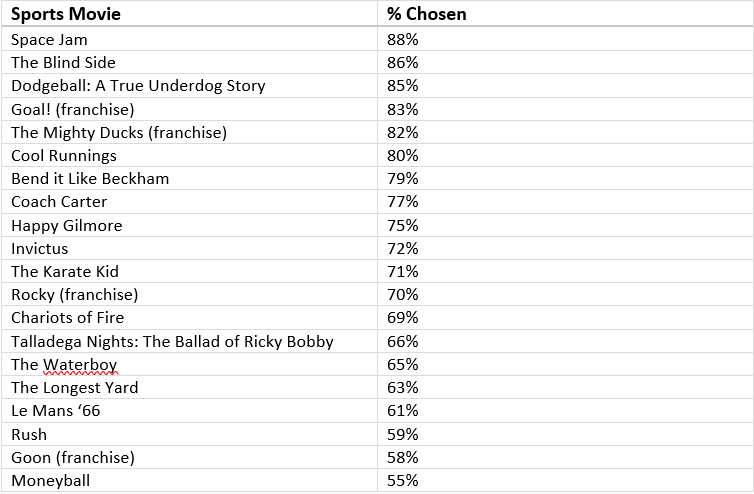Select the Coach Carter cell
Screen dimensions: 754x494
(189, 202)
